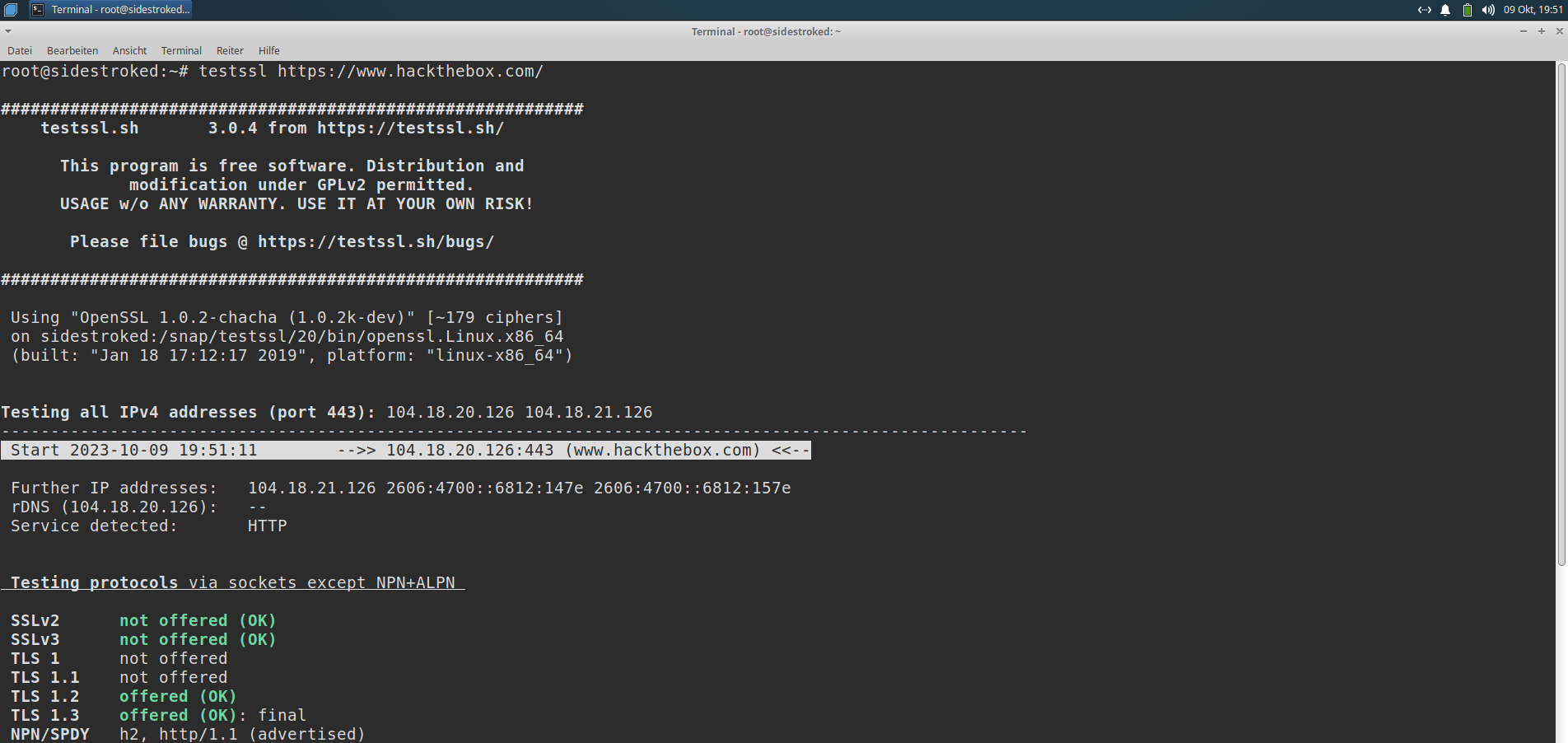Click the https://testssl.sh/ link in banner
Viewport: 1568px width, 743px height.
[x=410, y=129]
